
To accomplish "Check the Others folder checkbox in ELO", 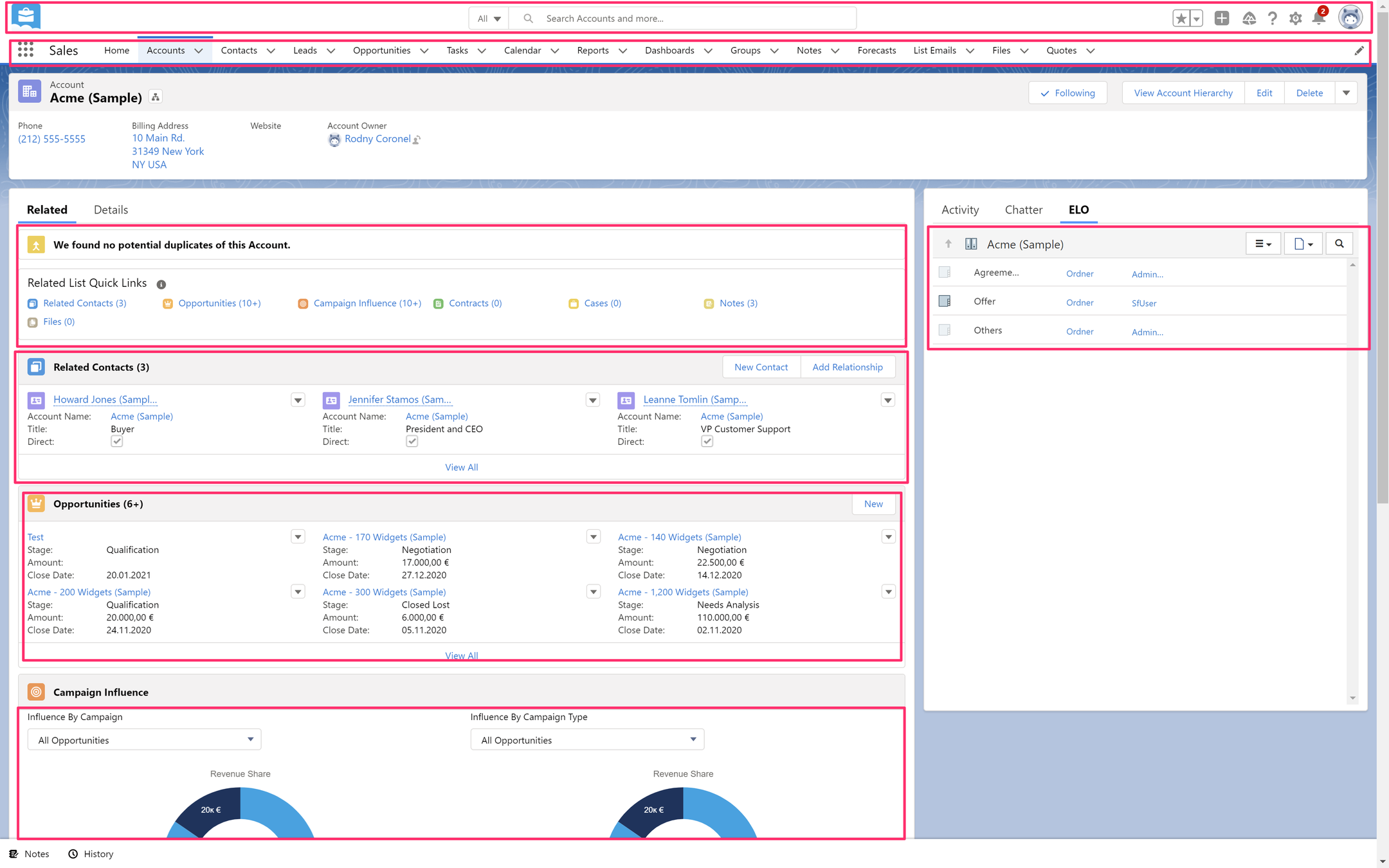I will click(x=945, y=330).
